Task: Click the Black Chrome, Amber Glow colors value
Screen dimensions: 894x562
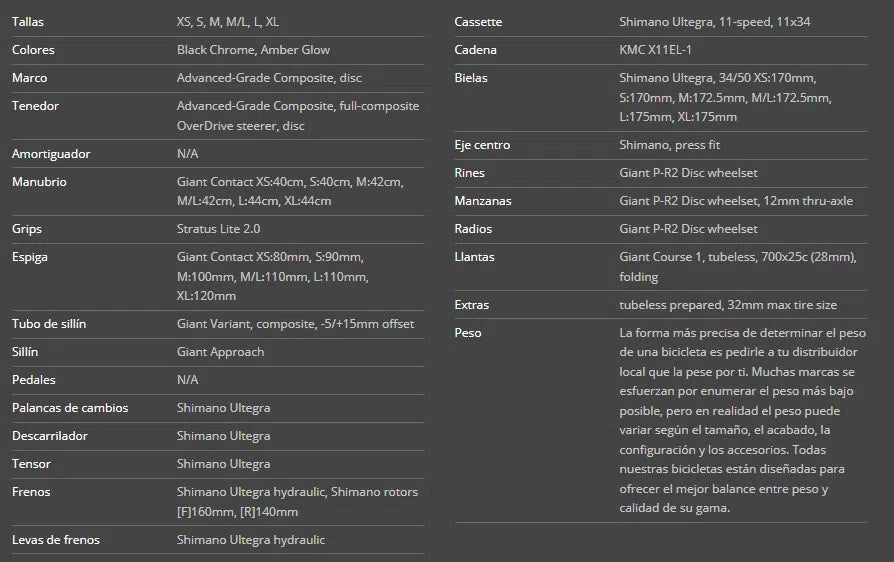Action: [x=253, y=50]
